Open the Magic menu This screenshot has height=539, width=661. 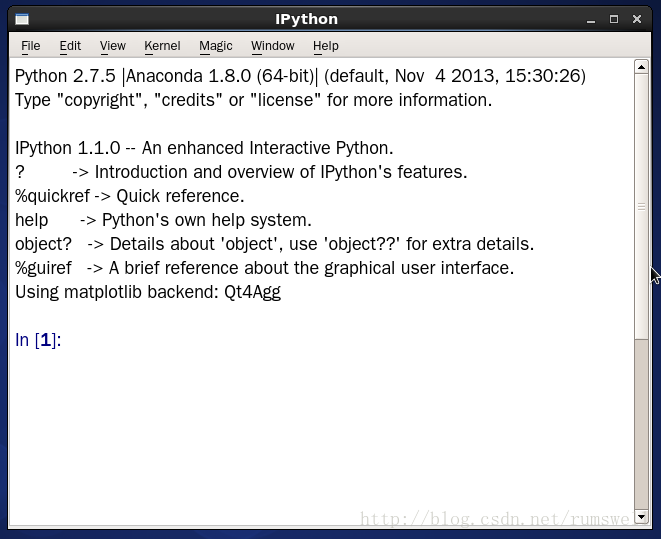216,46
